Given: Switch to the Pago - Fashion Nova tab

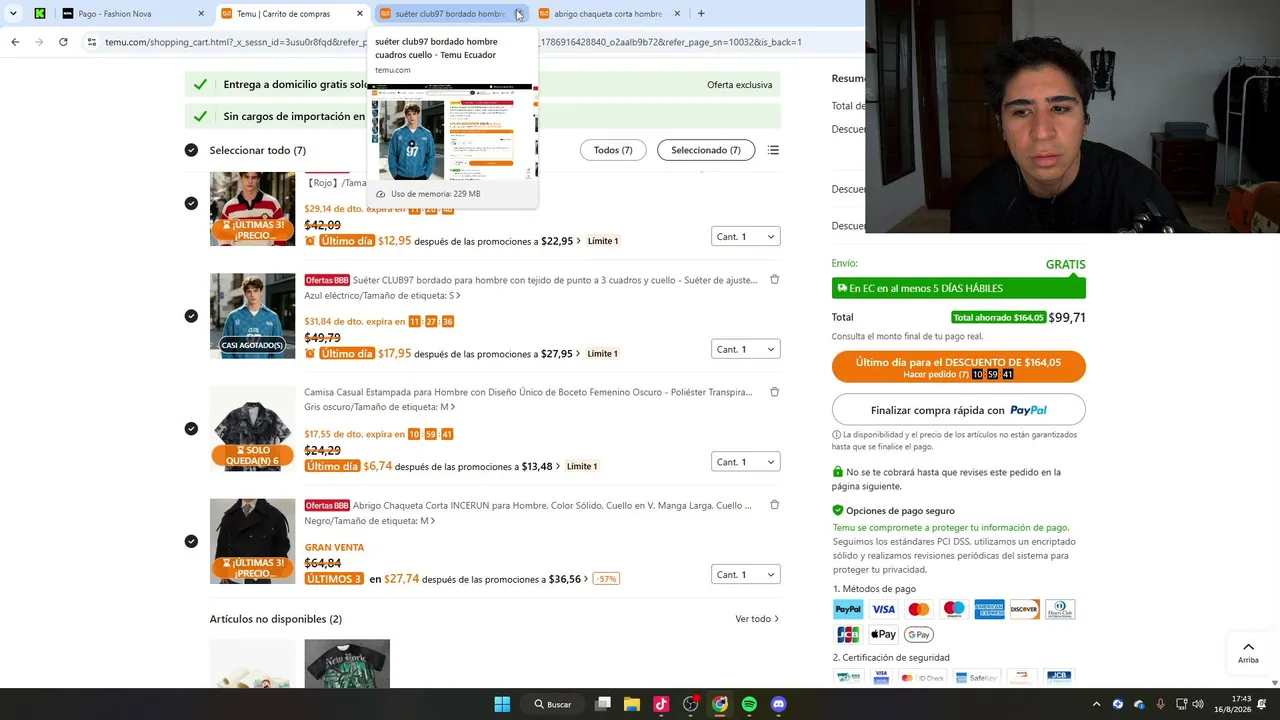Looking at the screenshot, I should click(x=132, y=14).
